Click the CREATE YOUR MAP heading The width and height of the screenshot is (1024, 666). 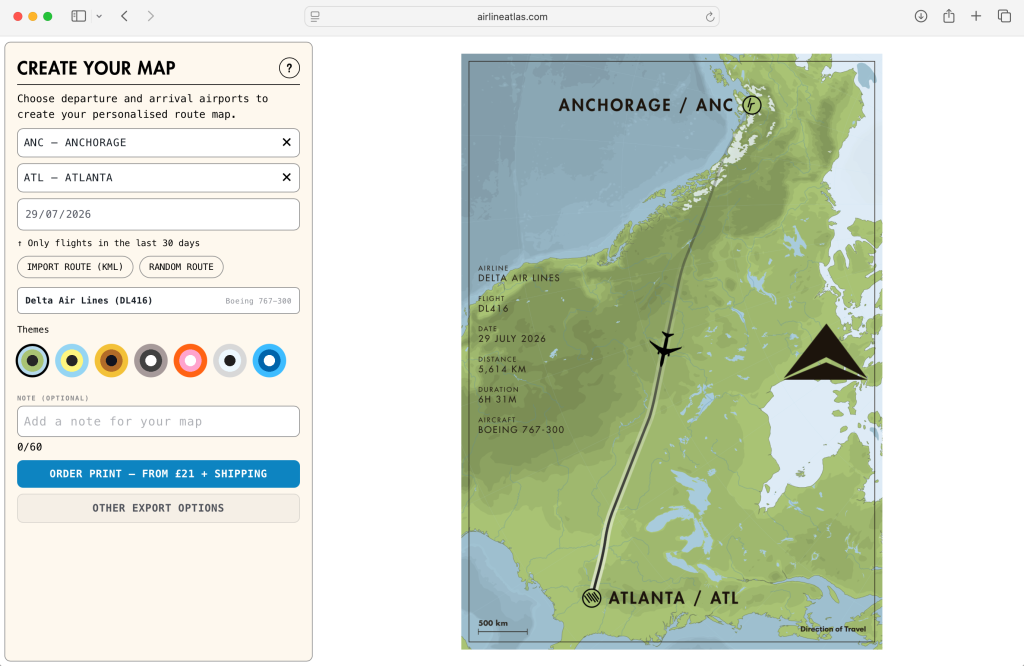click(96, 68)
